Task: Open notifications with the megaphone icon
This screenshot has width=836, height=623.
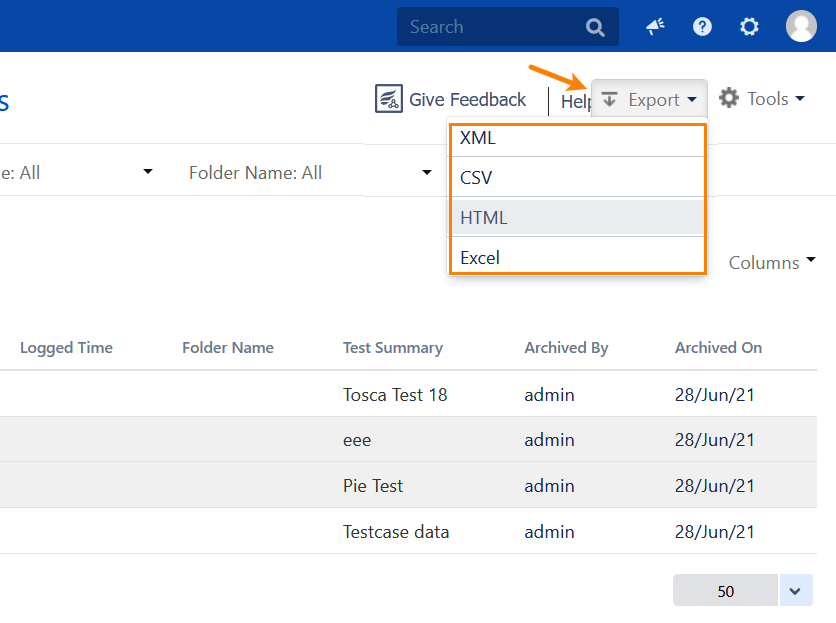Action: (654, 27)
